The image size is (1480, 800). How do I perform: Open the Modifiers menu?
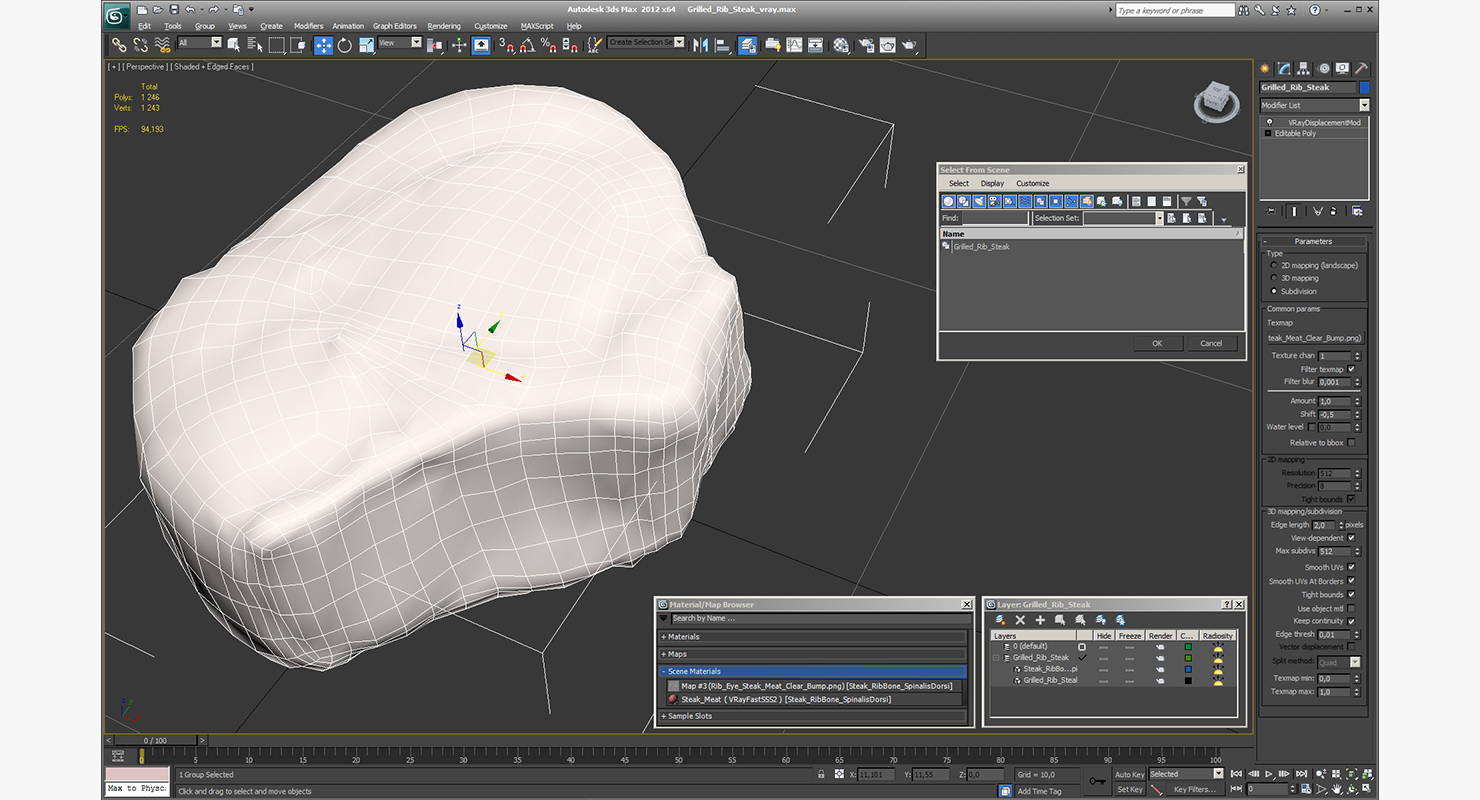tap(308, 26)
